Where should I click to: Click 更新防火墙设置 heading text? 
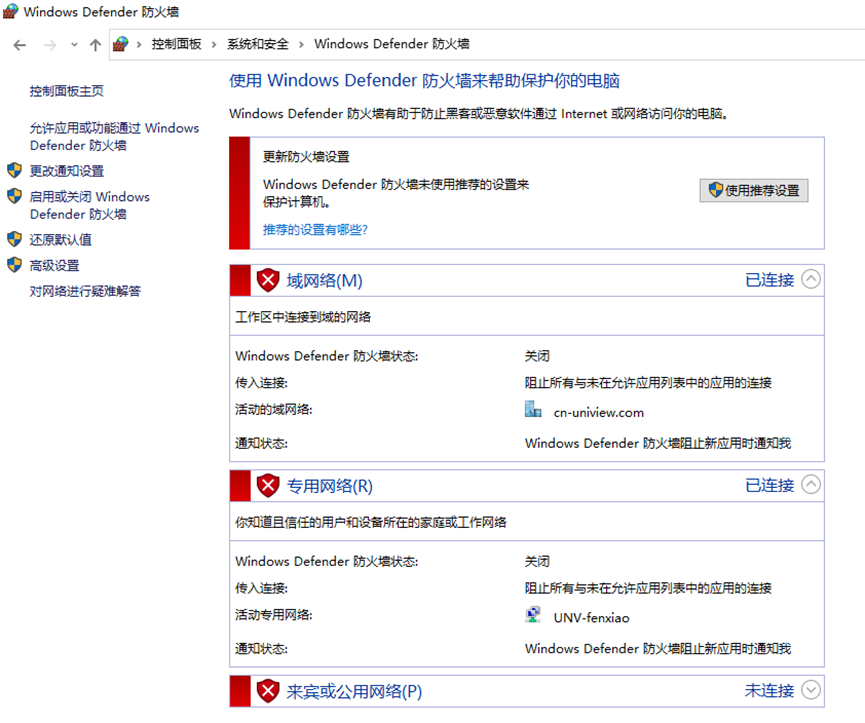tap(306, 157)
